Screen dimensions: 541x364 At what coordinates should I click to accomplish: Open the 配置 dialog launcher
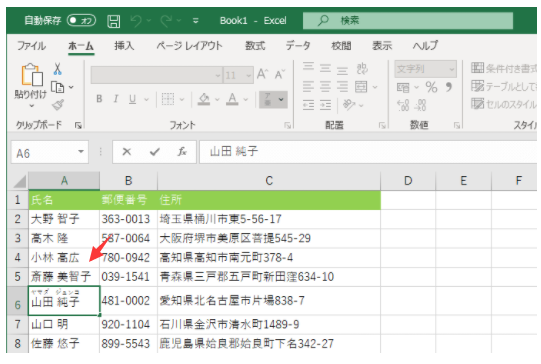click(x=382, y=126)
